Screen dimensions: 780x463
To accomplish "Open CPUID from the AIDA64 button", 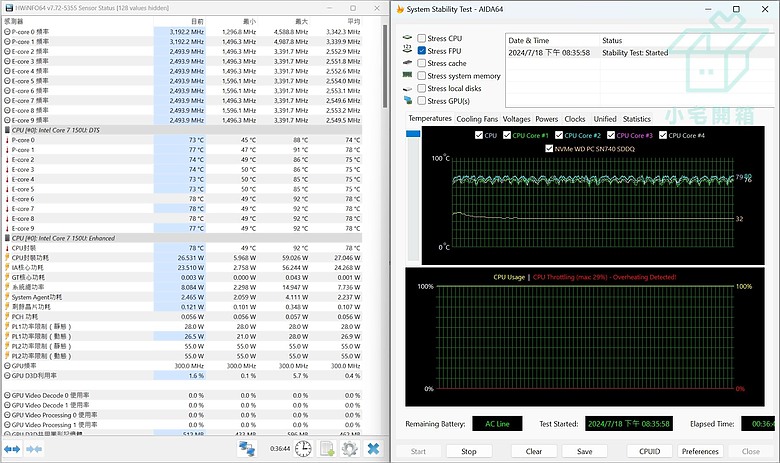I will tap(650, 451).
